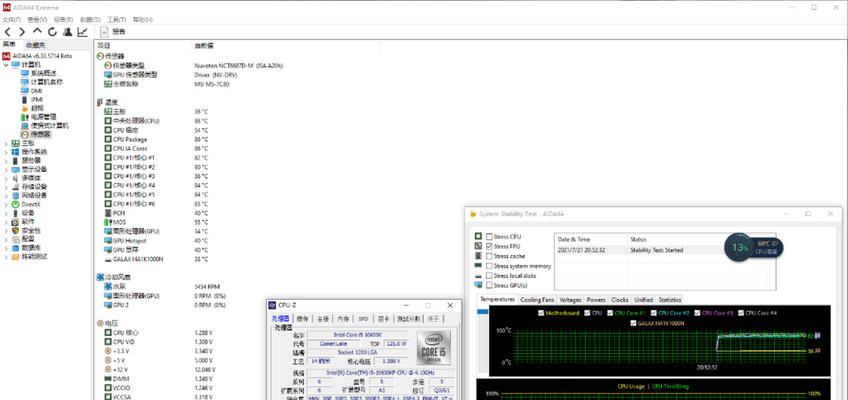Screen dimensions: 848x400
Task: Expand the 服务器 tree node
Action: [x=6, y=161]
